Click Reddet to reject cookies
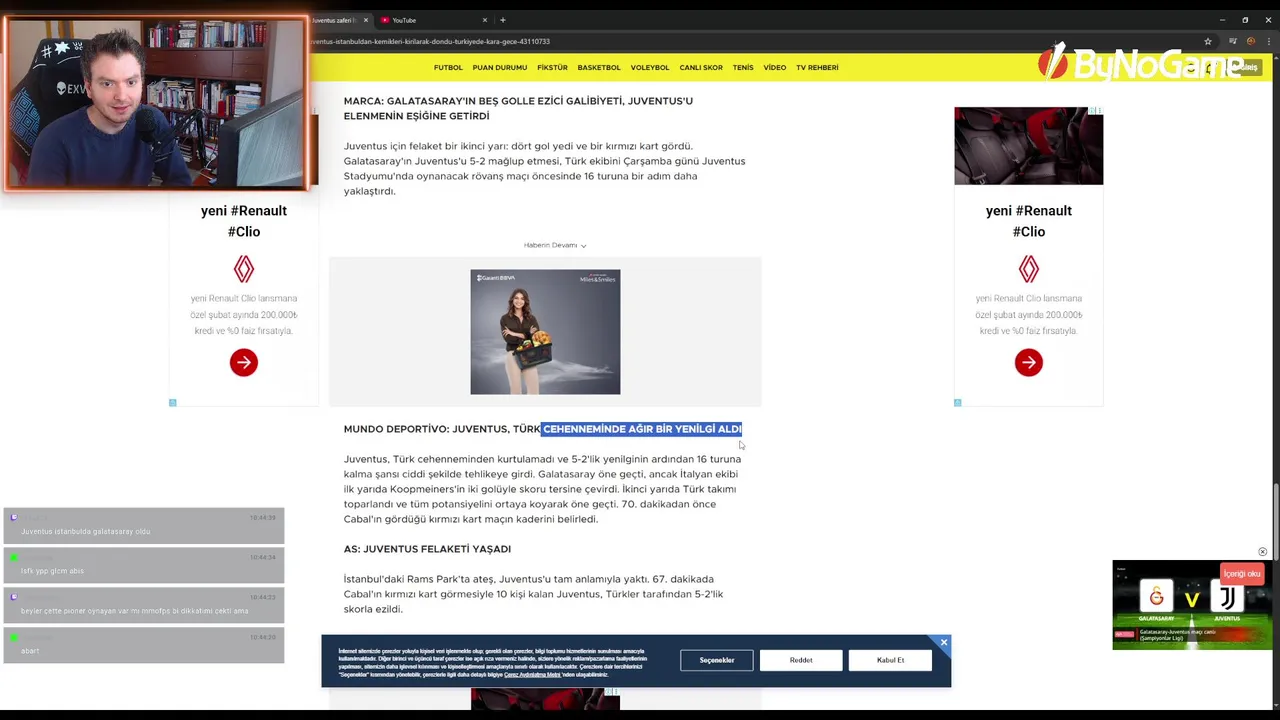The width and height of the screenshot is (1280, 720). [801, 660]
